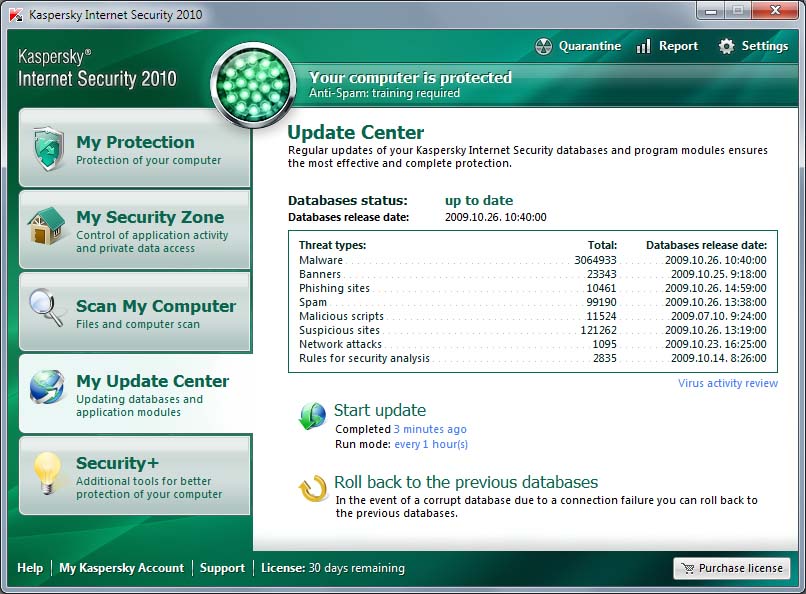Switch to Scan My Computer tab
Viewport: 806px width, 594px height.
[x=135, y=312]
